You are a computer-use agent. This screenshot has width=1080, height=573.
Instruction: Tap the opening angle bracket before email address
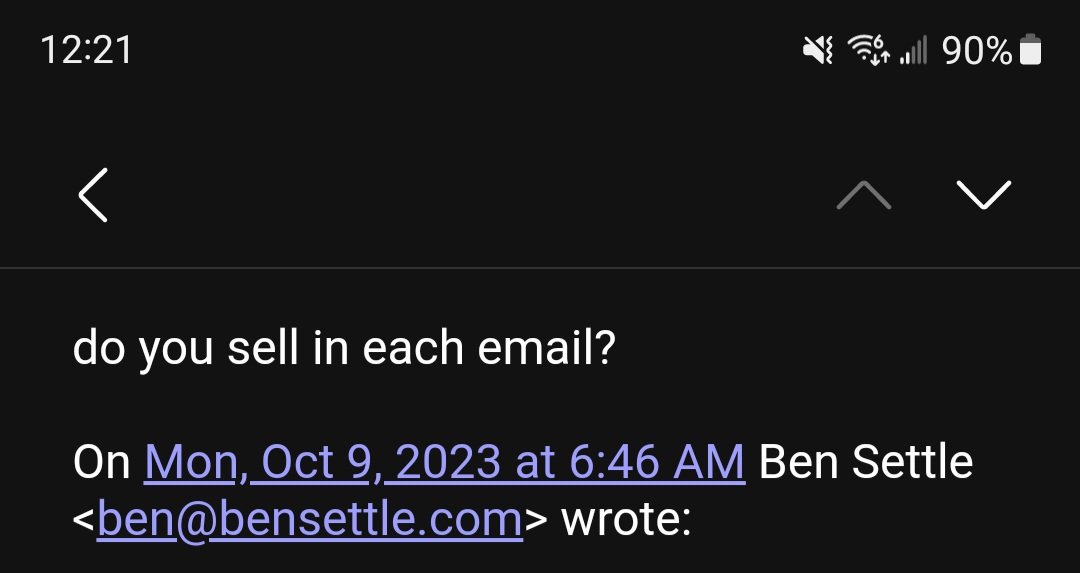click(x=84, y=522)
